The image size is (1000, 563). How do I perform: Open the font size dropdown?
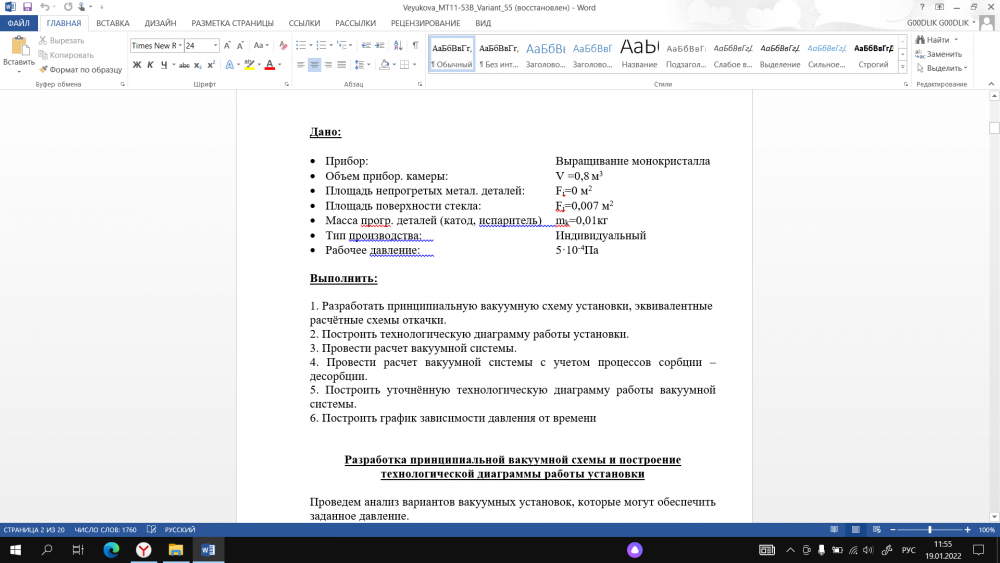point(216,45)
